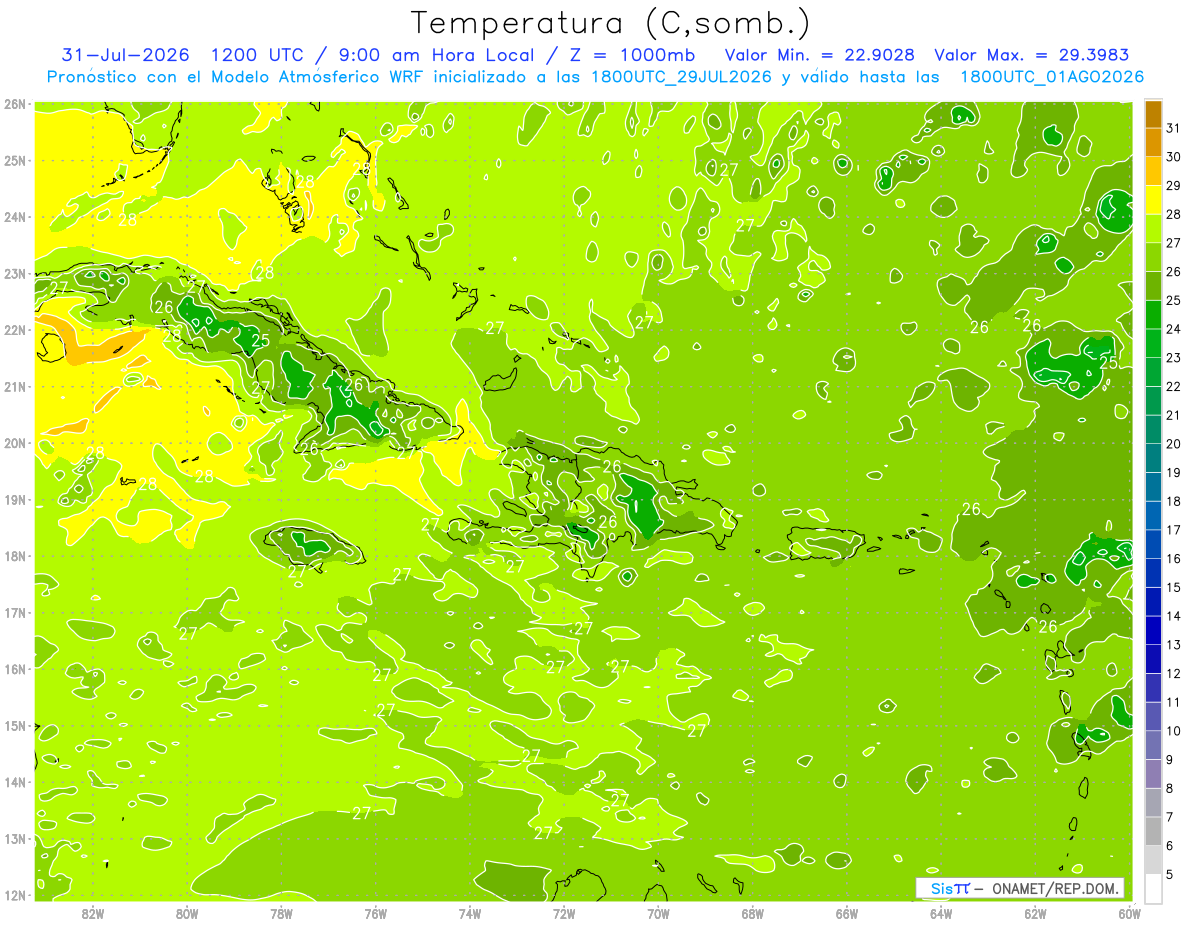Click the "1200 UTC" time label
The height and width of the screenshot is (927, 1200).
tap(260, 54)
